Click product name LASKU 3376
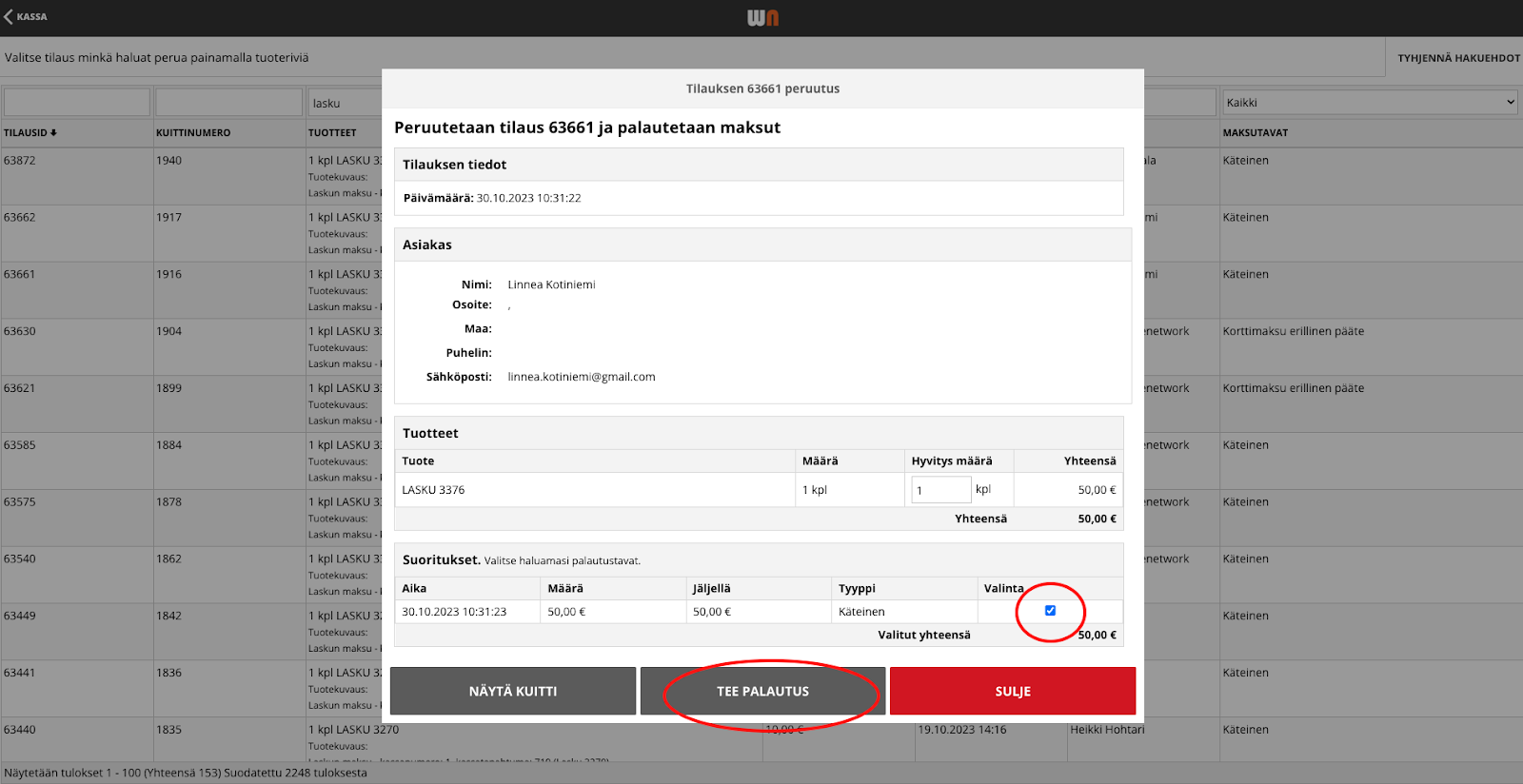The width and height of the screenshot is (1523, 784). click(x=433, y=491)
